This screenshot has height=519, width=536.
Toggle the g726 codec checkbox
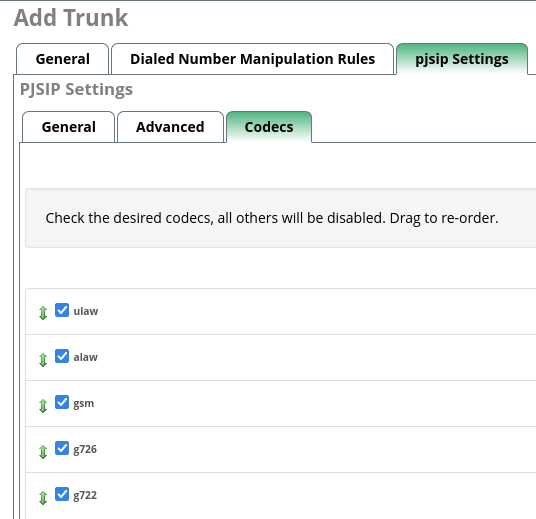click(x=62, y=448)
